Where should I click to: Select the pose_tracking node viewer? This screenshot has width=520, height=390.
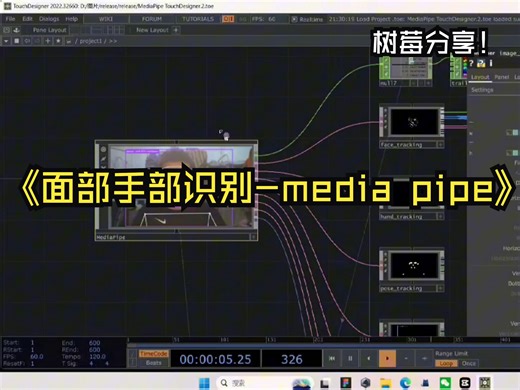(x=414, y=266)
